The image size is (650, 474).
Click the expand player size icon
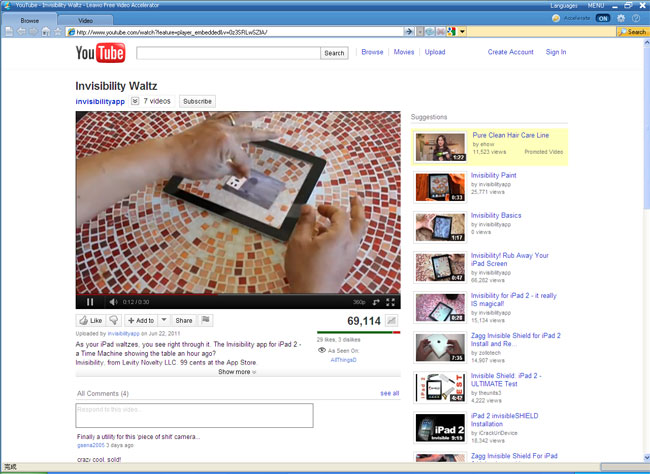(376, 302)
